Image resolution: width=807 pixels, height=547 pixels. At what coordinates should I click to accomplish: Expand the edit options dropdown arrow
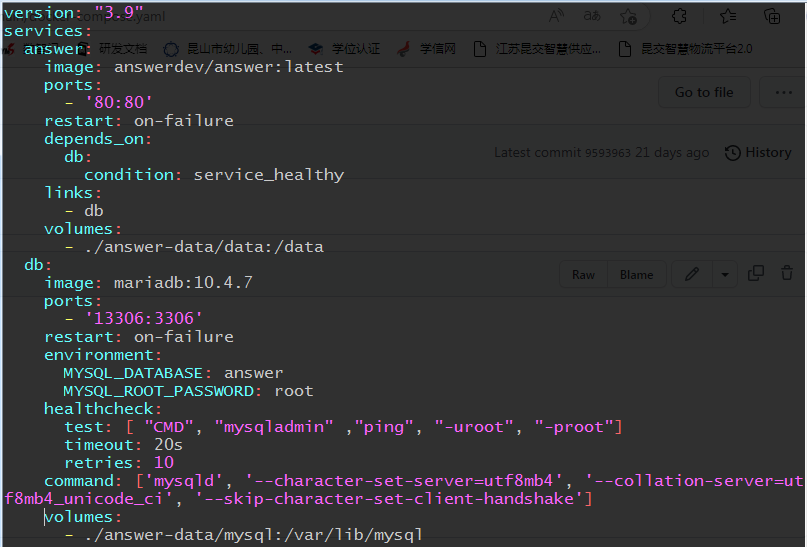[x=725, y=274]
